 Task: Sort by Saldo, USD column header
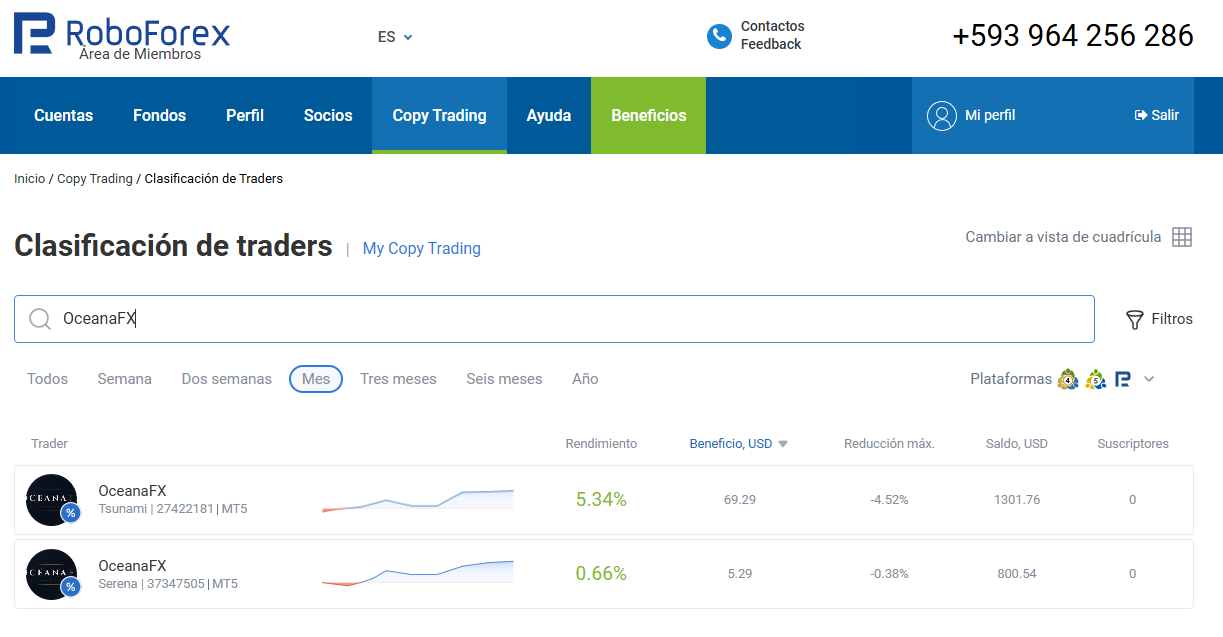(1017, 444)
